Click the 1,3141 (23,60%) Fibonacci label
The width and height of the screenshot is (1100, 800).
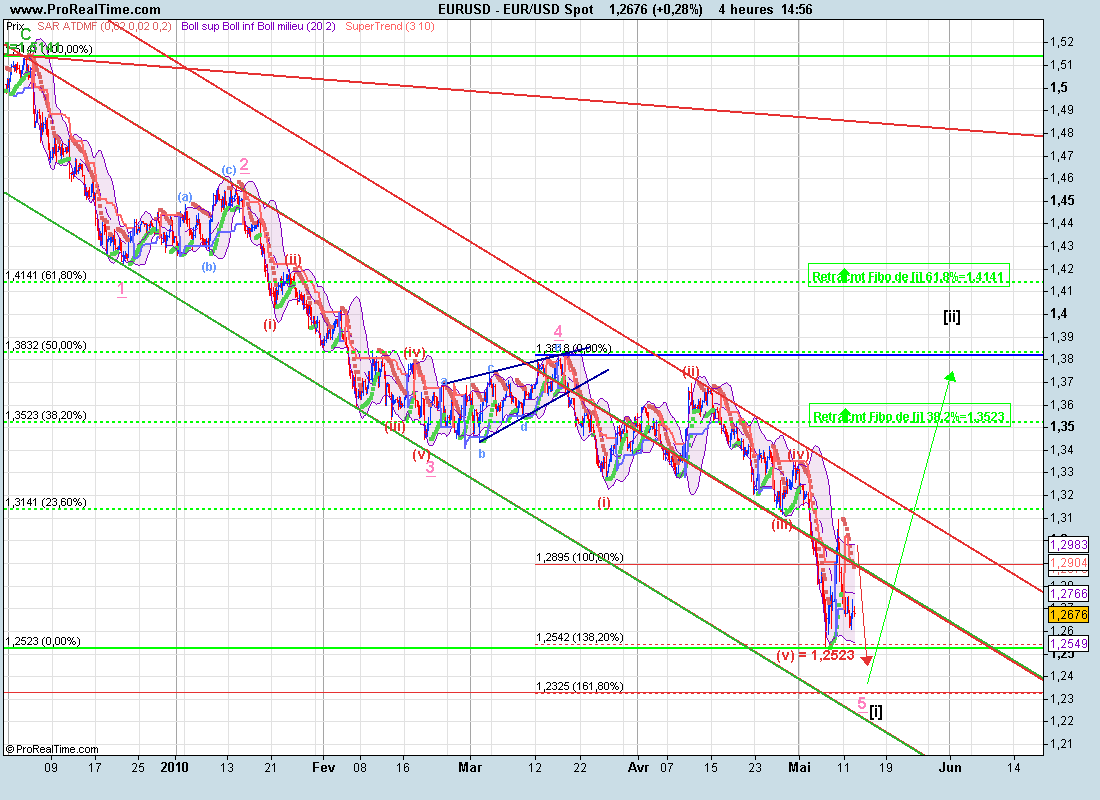(x=46, y=502)
